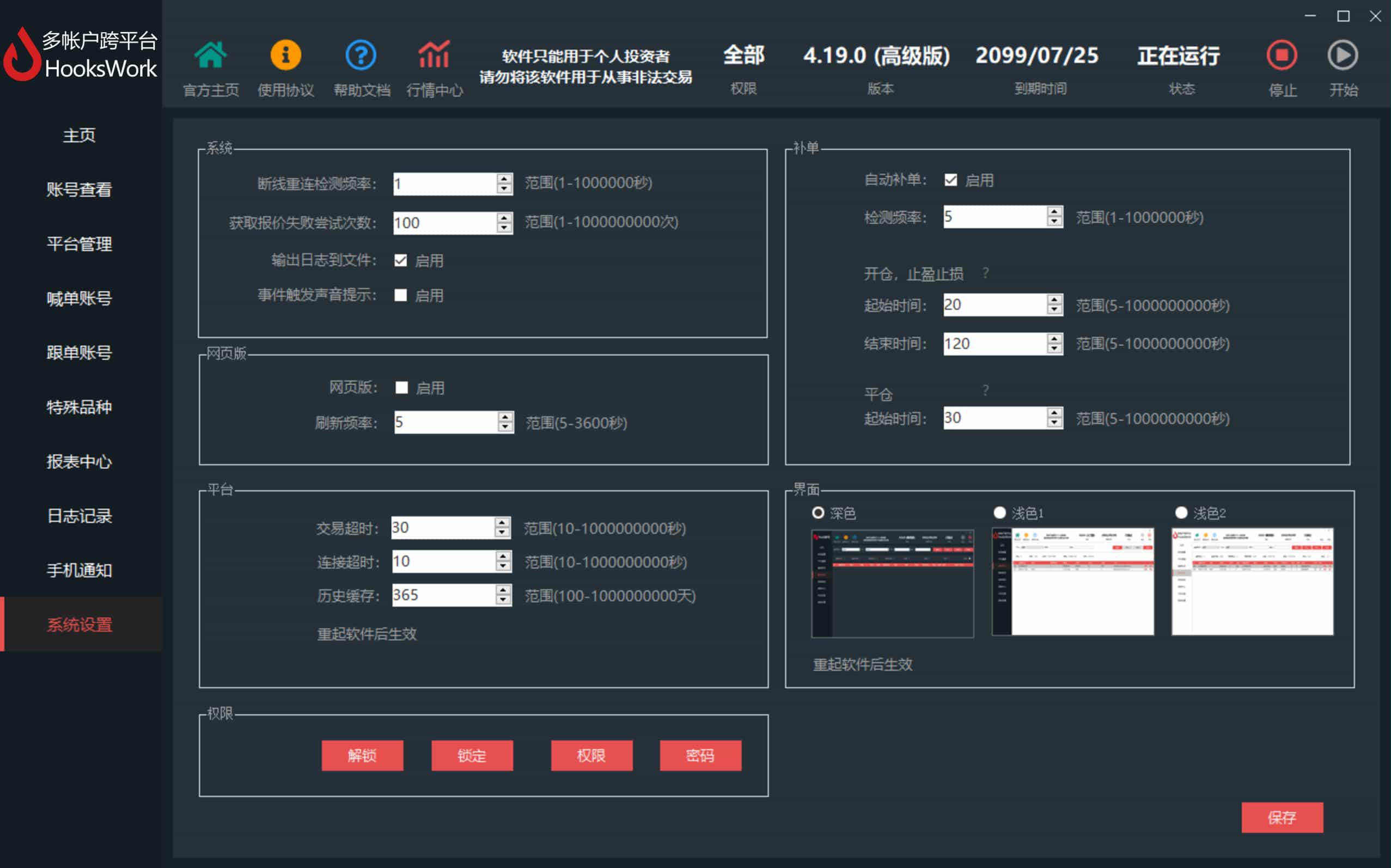The height and width of the screenshot is (868, 1391).
Task: Select the 深色 theme radio button
Action: pyautogui.click(x=818, y=512)
